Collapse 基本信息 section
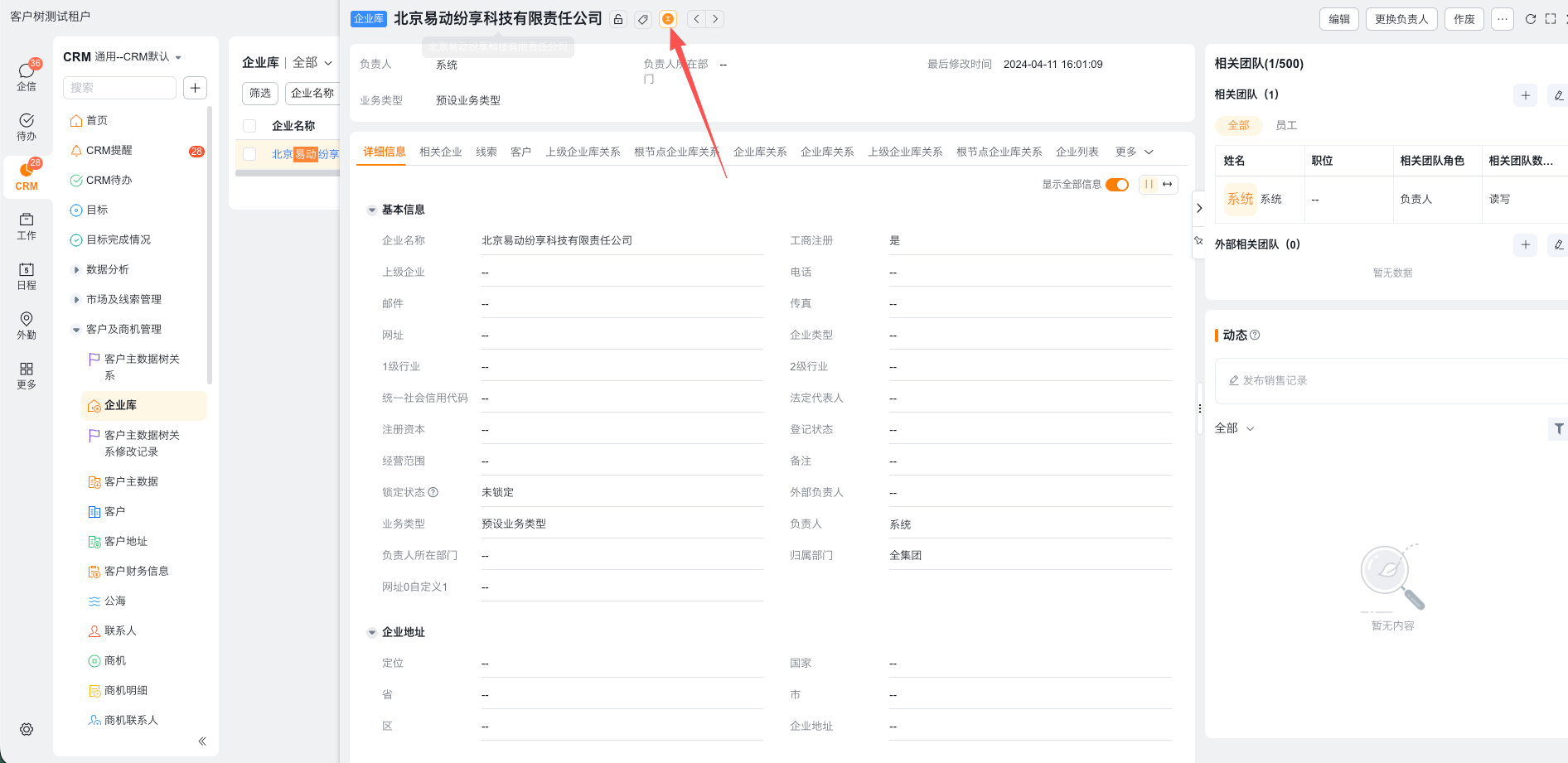This screenshot has height=763, width=1568. 372,210
